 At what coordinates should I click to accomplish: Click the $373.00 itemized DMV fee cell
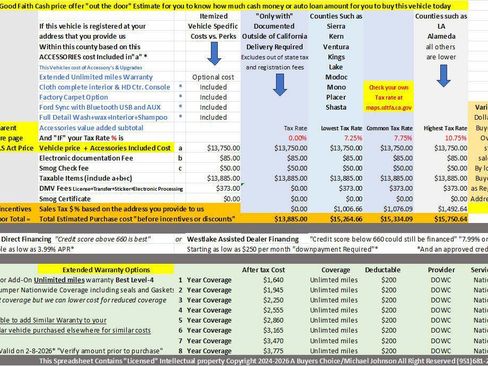click(228, 189)
